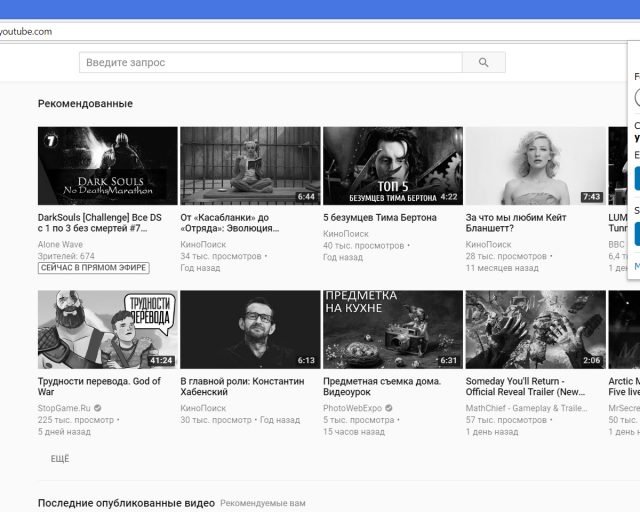Image resolution: width=640 pixels, height=512 pixels.
Task: Click the 'СЕЙЧАС В ПРЯМОМ ЭФИРЕ' live badge
Action: [93, 268]
